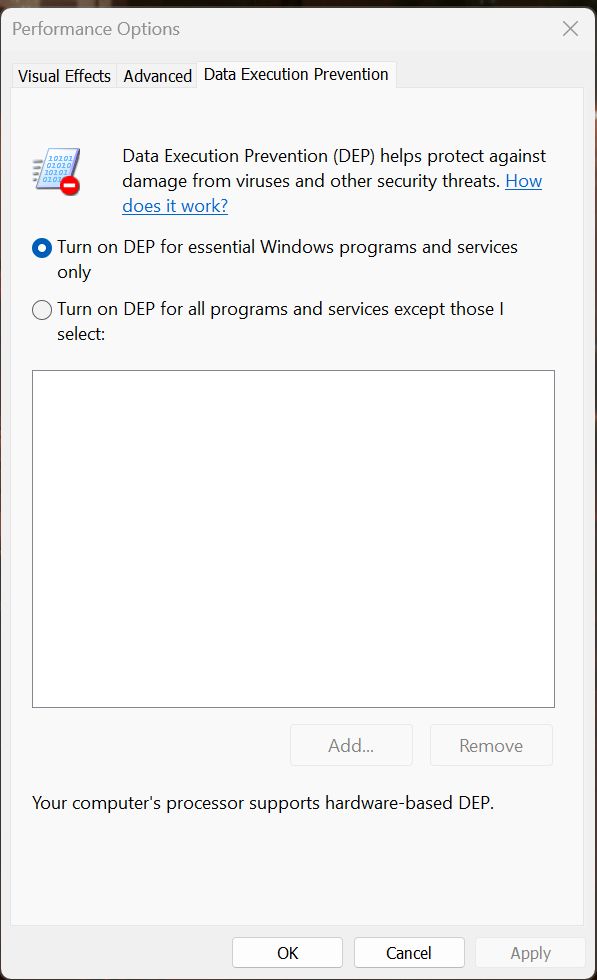Open the 'How does it work?' help link
Image resolution: width=597 pixels, height=980 pixels.
[x=332, y=193]
